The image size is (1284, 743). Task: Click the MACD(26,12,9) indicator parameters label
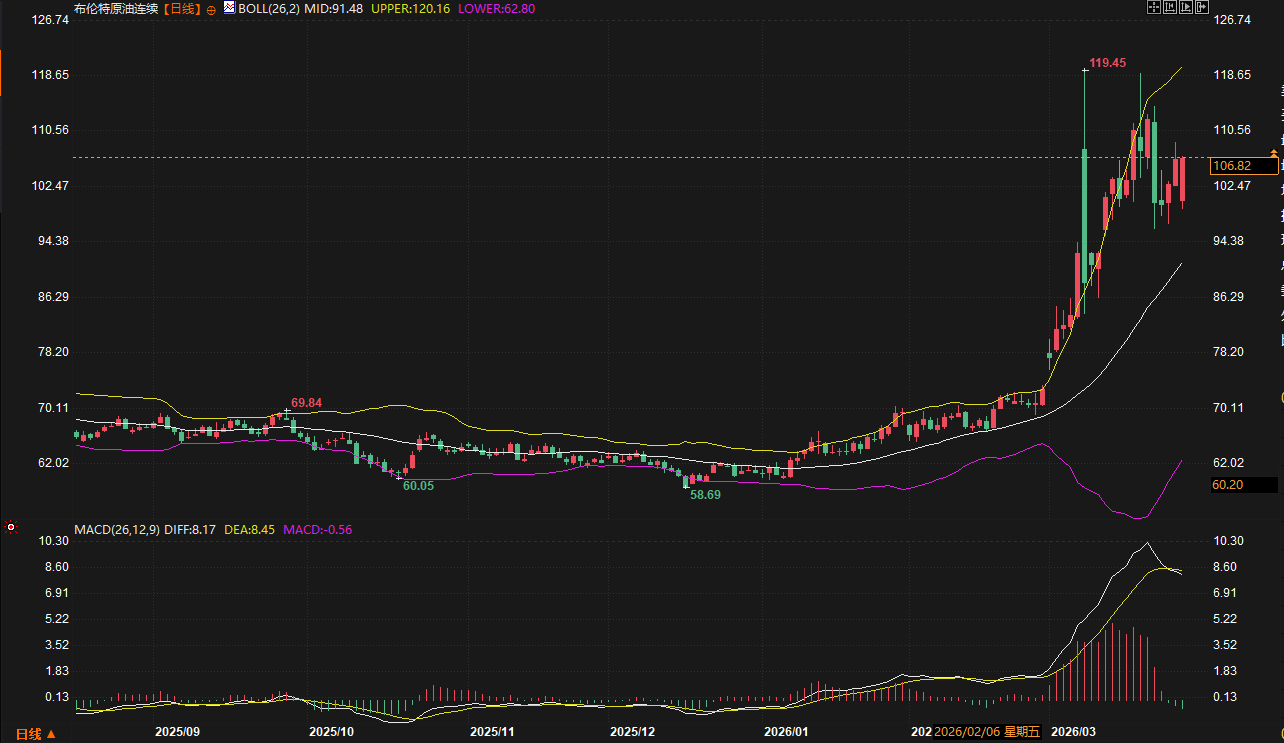click(x=116, y=529)
